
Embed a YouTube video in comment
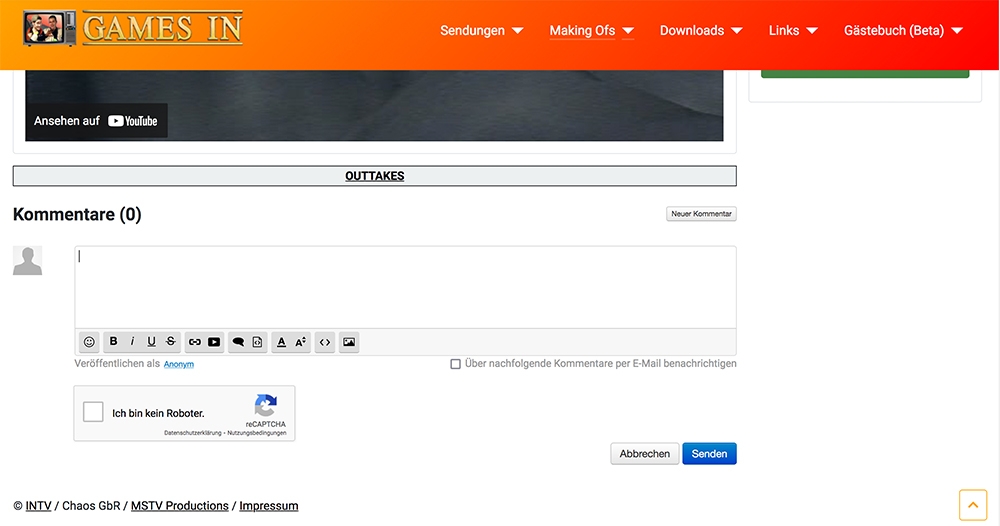[214, 342]
